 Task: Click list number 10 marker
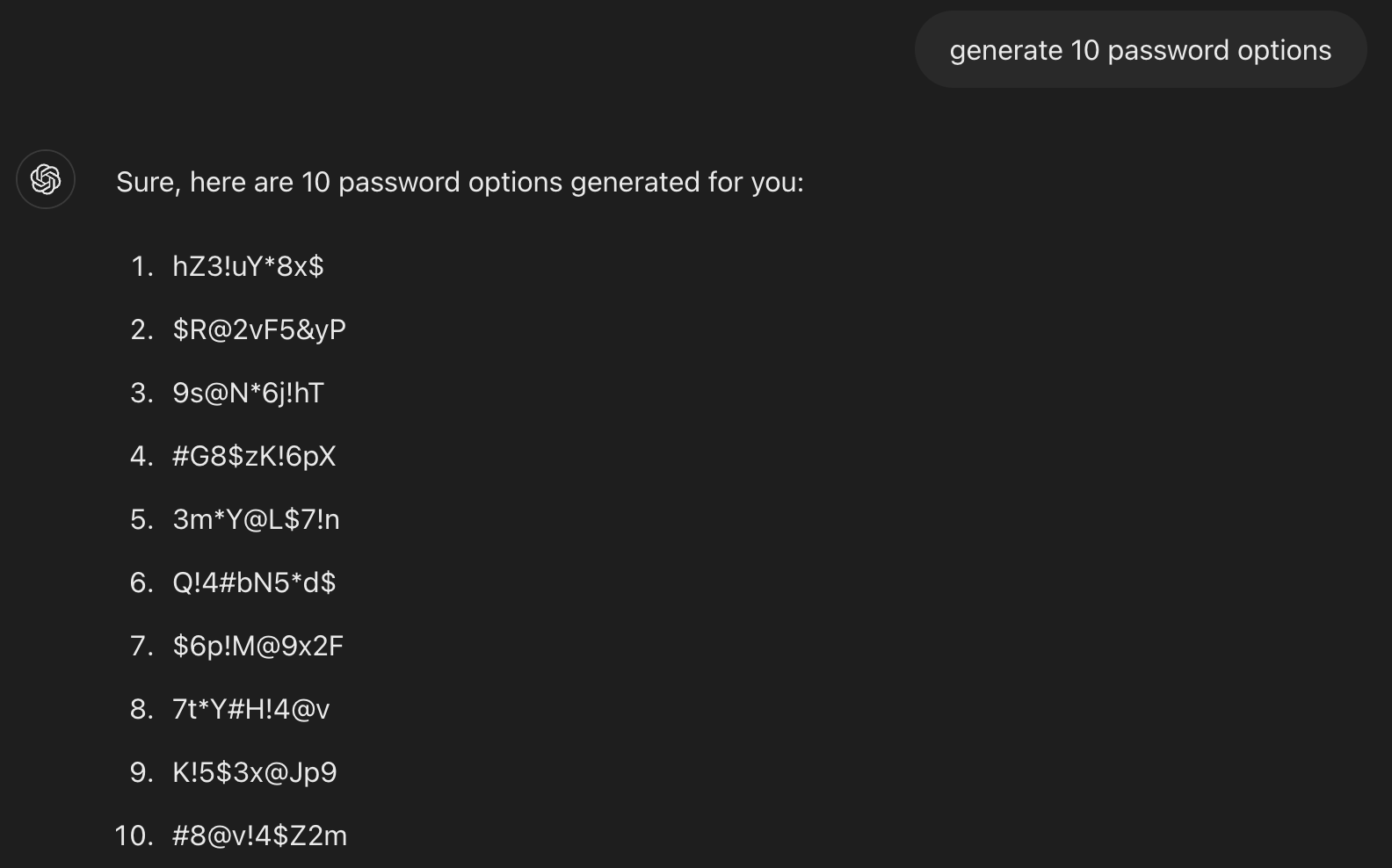click(134, 835)
